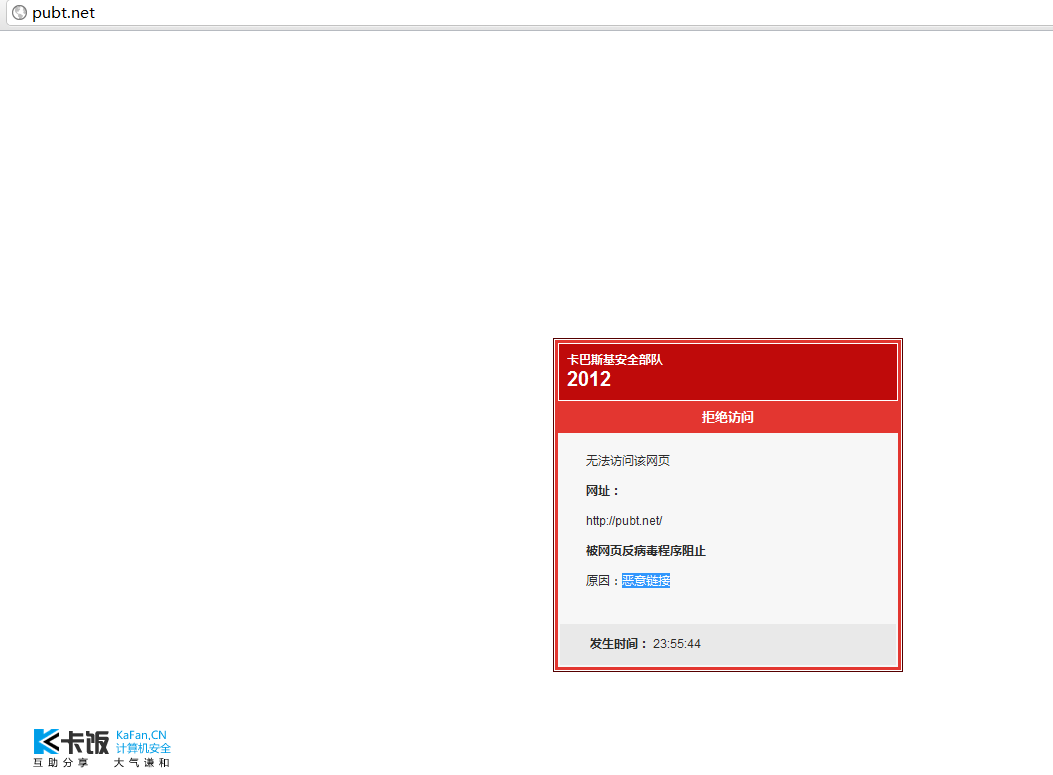Click the 计算机安全 text under KaFan.CN
The height and width of the screenshot is (775, 1053).
coord(143,748)
